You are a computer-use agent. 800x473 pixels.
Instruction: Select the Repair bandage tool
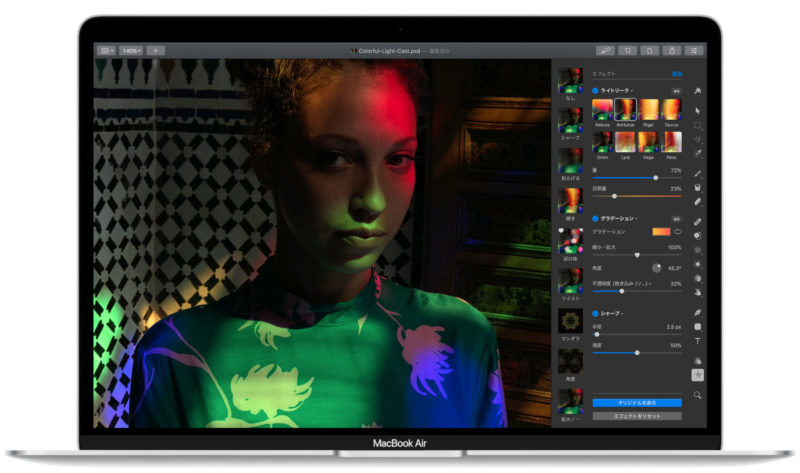point(697,221)
